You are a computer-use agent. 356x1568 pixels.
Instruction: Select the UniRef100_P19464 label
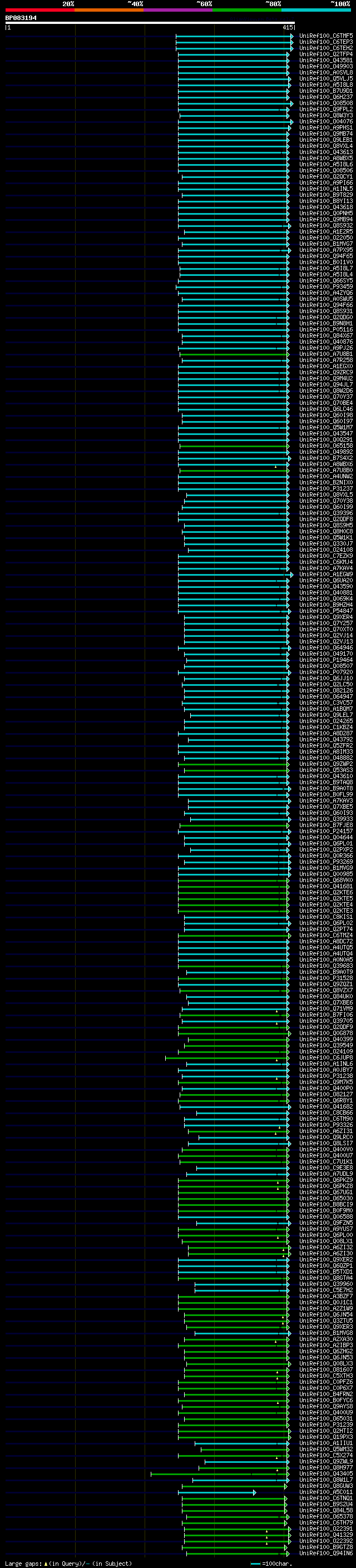click(325, 660)
